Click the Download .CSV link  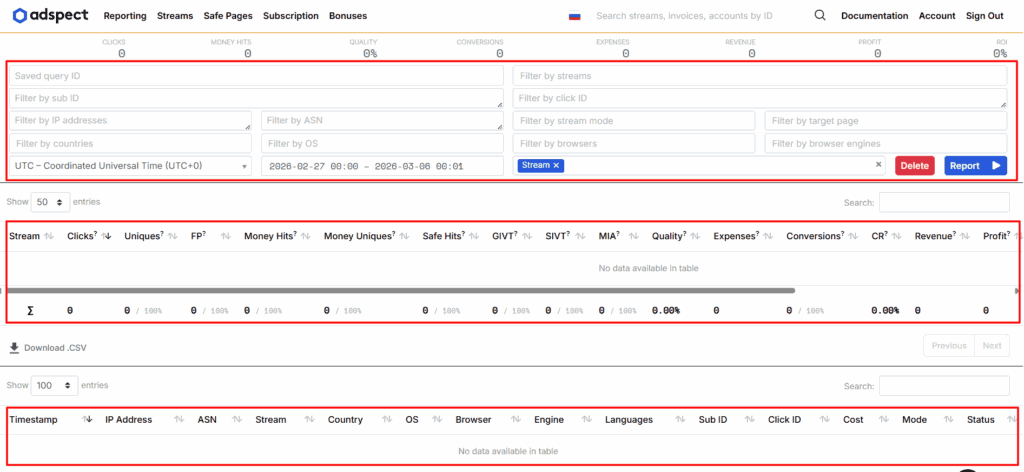tap(52, 348)
